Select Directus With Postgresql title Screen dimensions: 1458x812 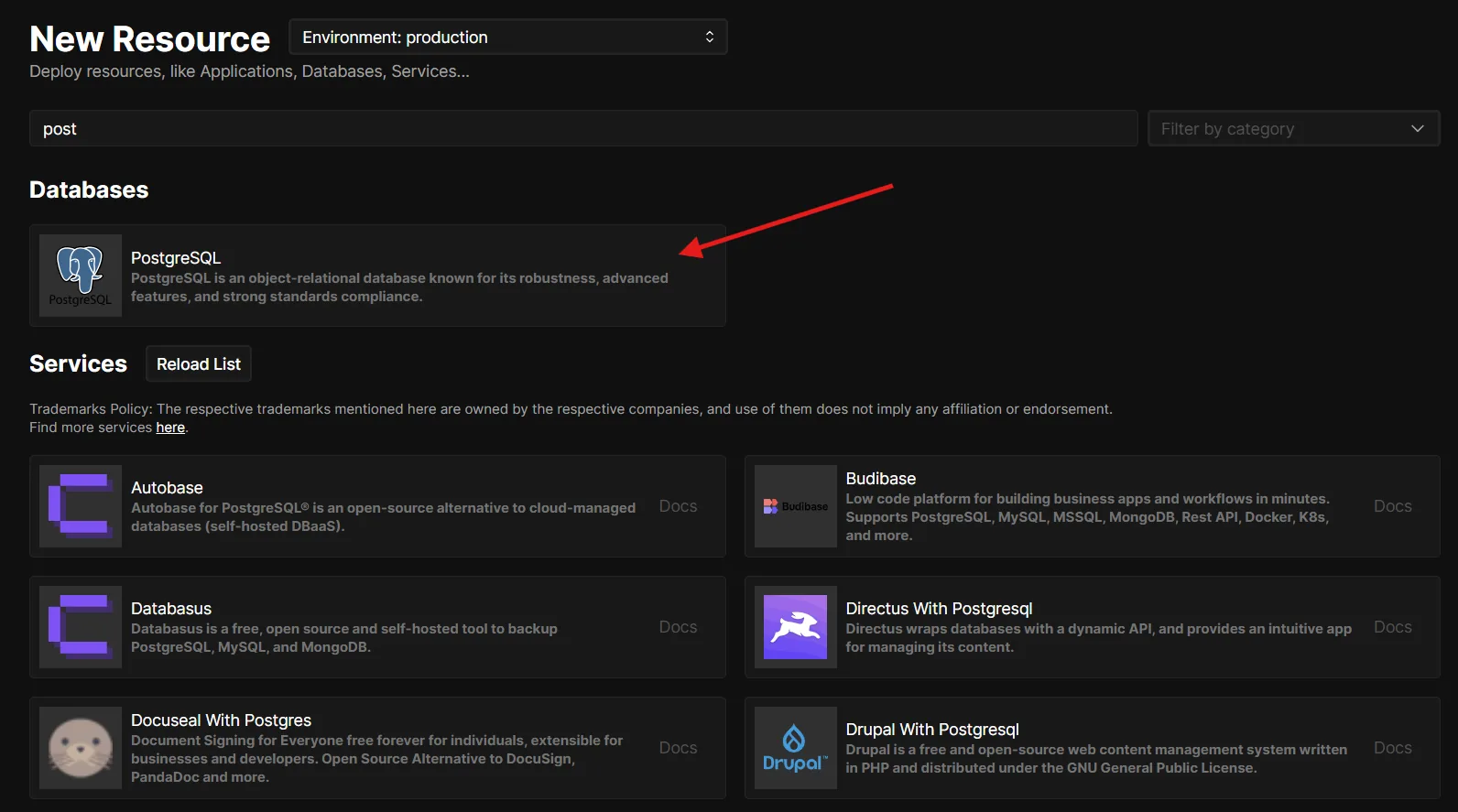tap(939, 609)
